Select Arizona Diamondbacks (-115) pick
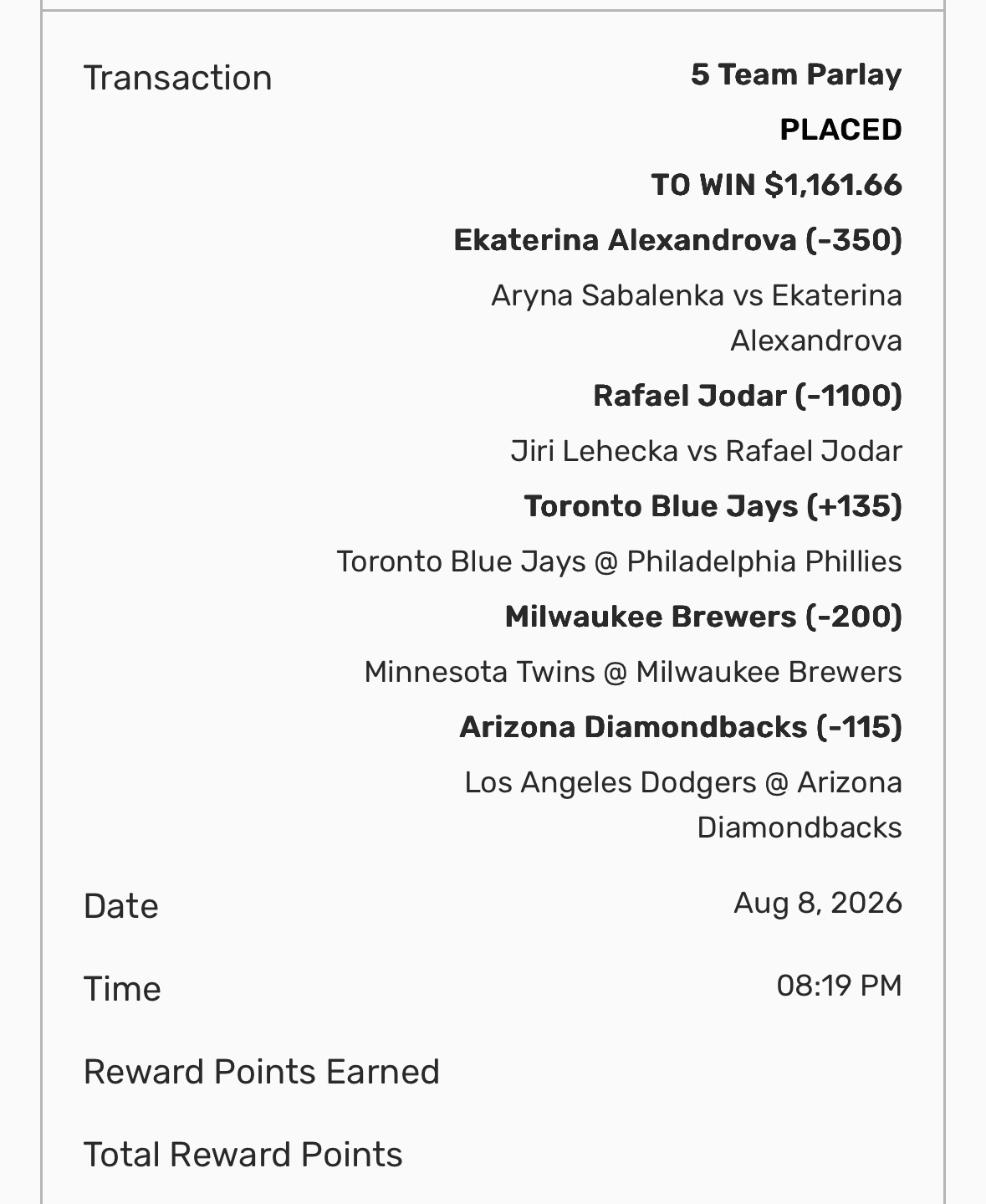The width and height of the screenshot is (986, 1204). pos(681,727)
